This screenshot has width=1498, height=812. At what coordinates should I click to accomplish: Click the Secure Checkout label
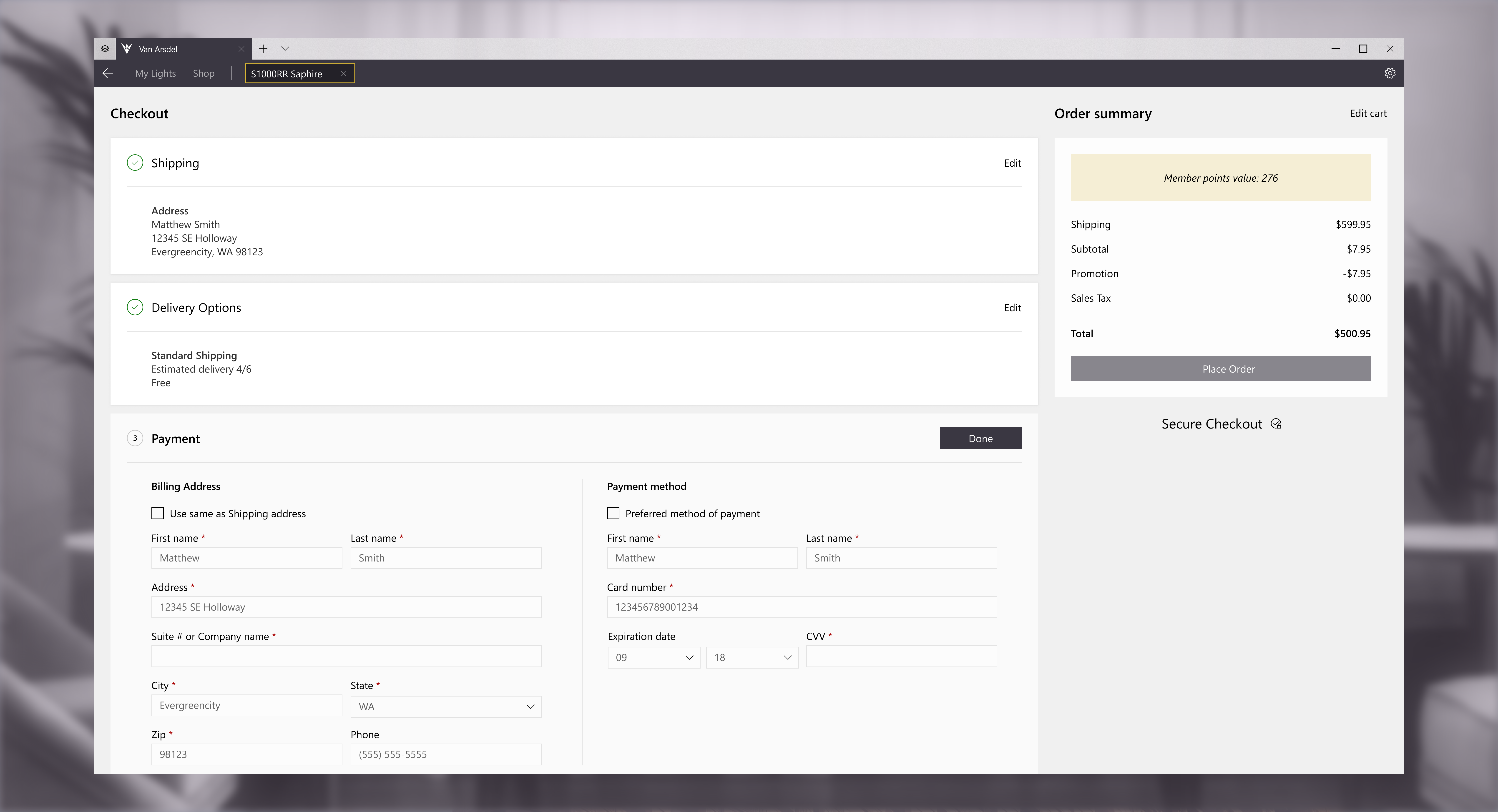[1212, 424]
